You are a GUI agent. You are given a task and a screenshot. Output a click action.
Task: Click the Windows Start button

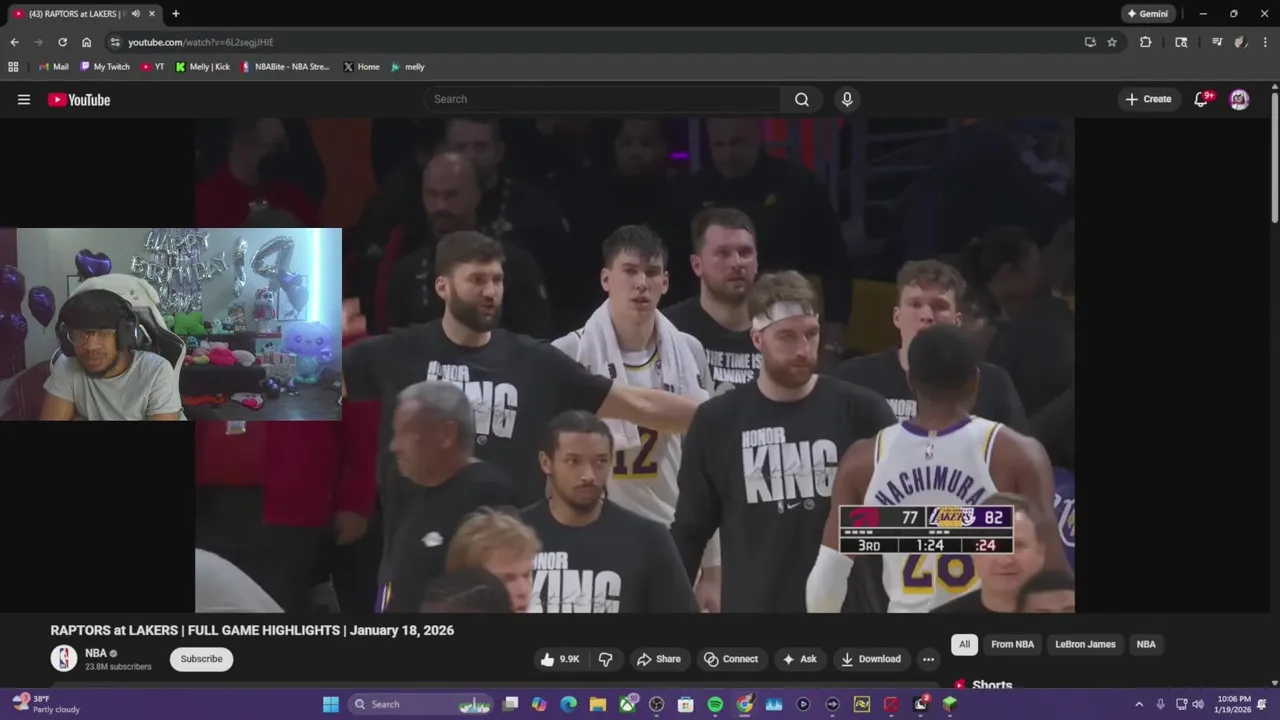(331, 704)
